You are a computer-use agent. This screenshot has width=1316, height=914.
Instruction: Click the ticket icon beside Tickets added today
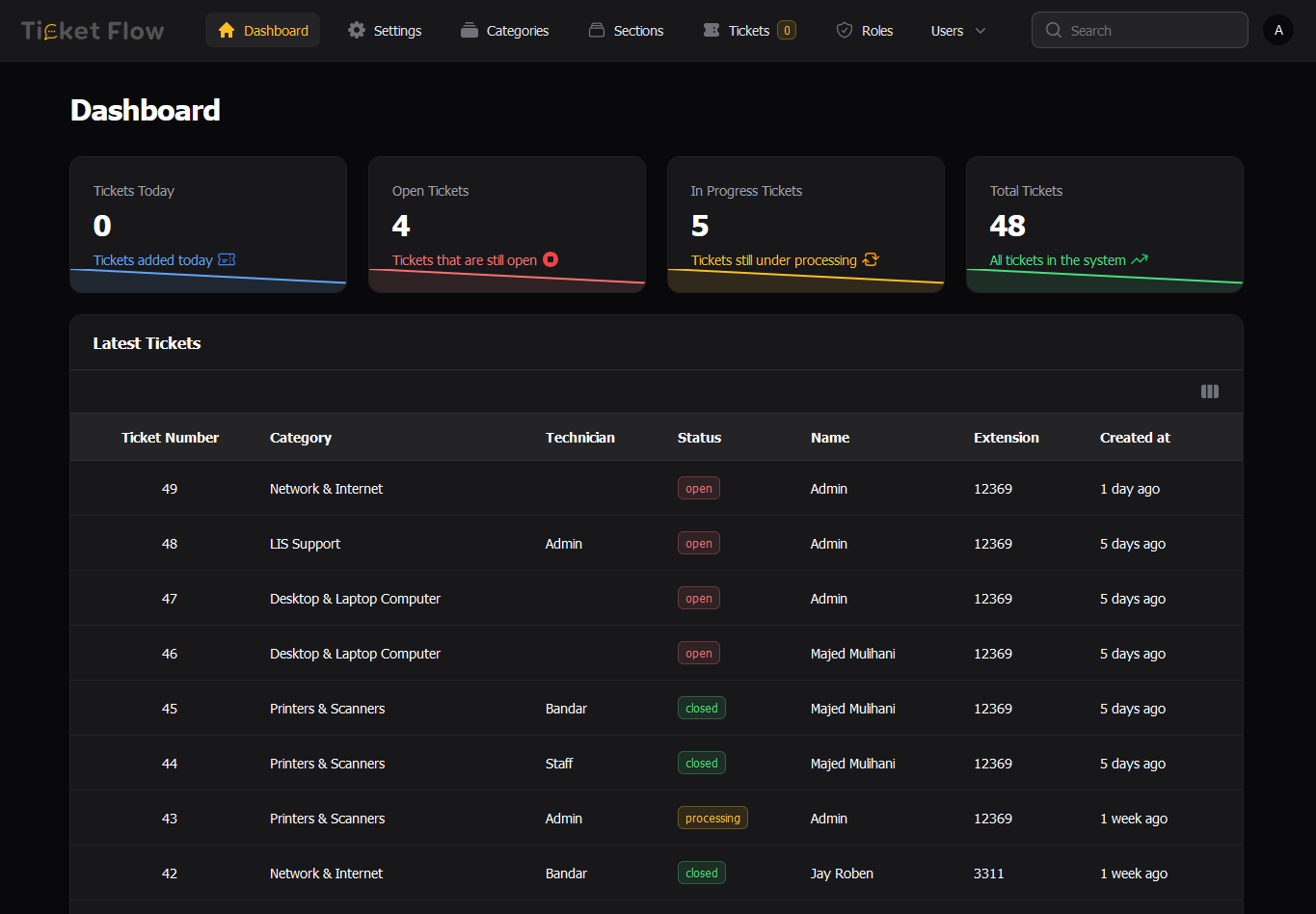coord(228,259)
